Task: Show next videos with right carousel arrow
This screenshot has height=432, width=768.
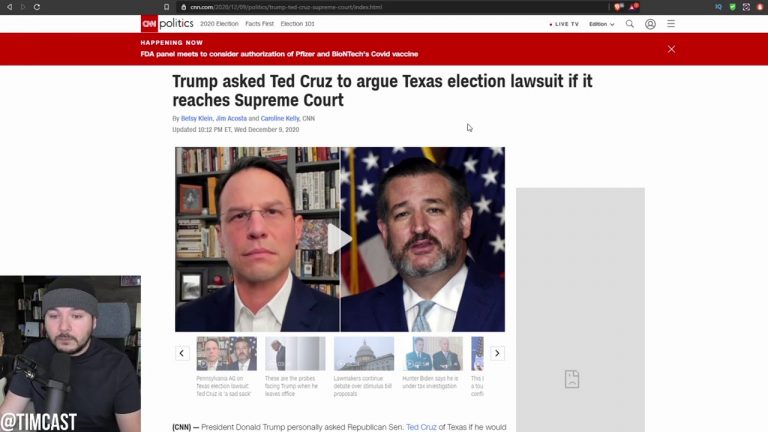Action: click(497, 353)
